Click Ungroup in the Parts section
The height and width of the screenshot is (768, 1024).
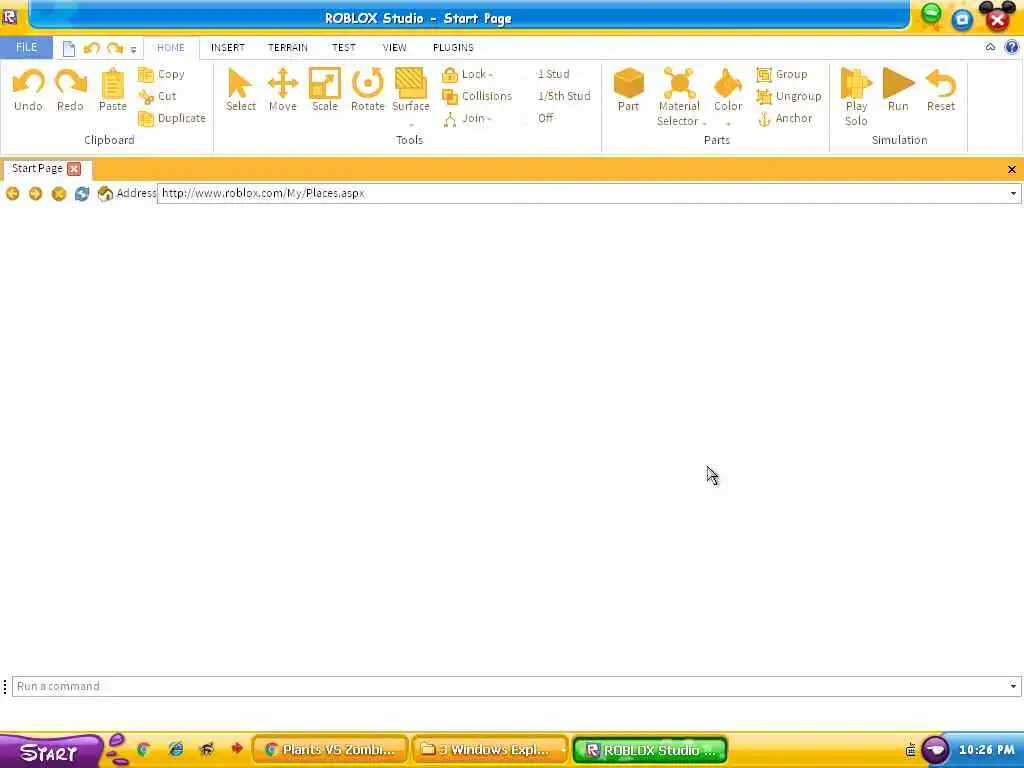(788, 96)
